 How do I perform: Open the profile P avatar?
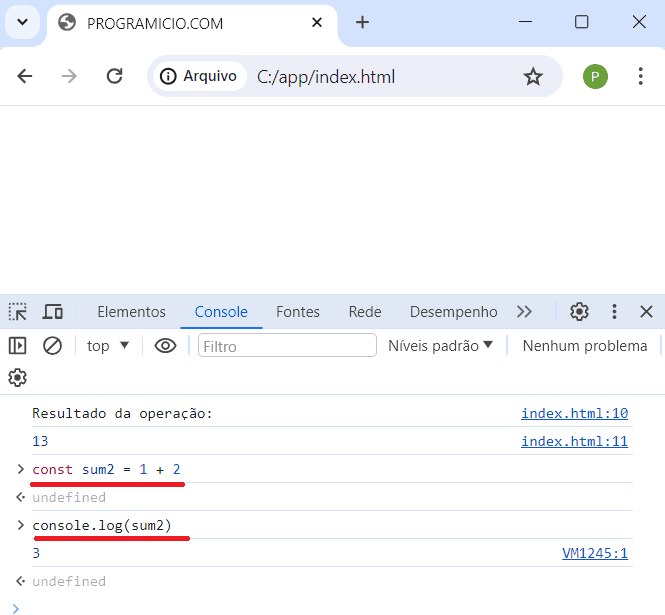595,77
